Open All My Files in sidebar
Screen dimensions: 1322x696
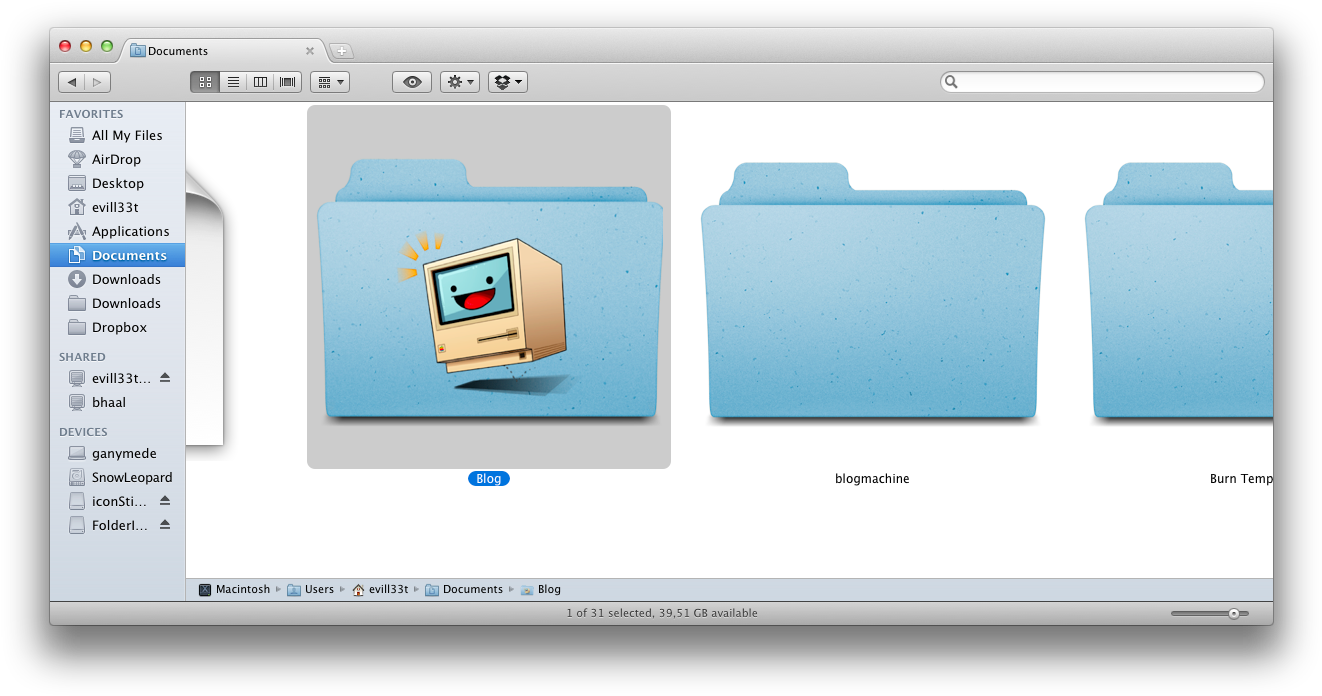coord(117,135)
